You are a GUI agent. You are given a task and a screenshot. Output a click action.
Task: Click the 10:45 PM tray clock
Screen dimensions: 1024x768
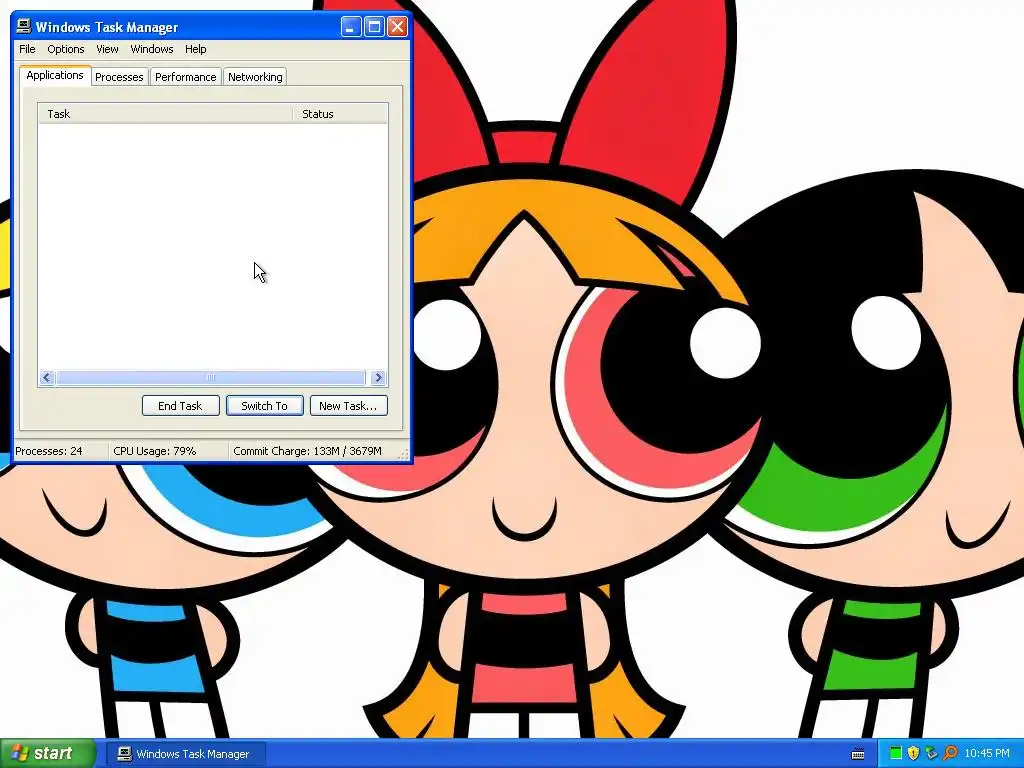tap(987, 753)
